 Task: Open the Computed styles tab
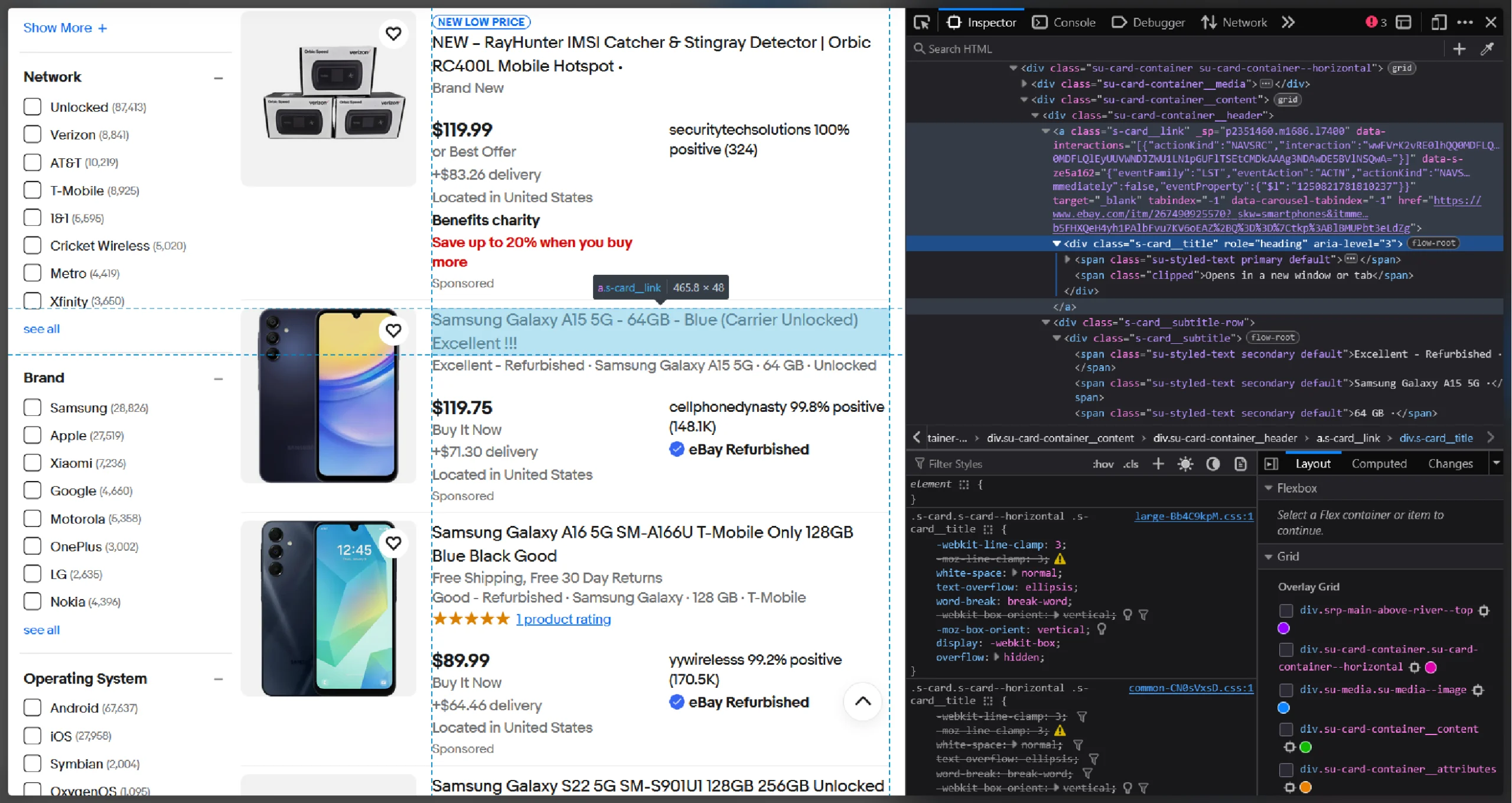tap(1379, 463)
